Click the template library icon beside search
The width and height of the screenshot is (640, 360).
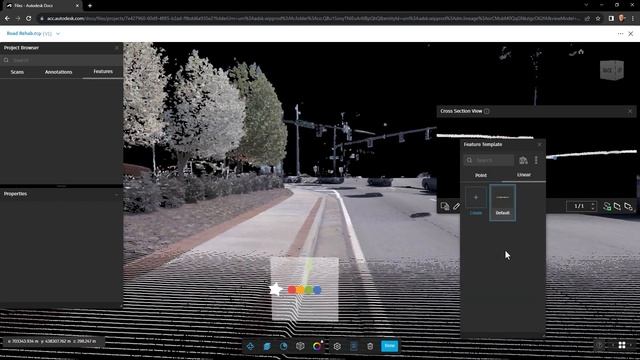point(523,160)
